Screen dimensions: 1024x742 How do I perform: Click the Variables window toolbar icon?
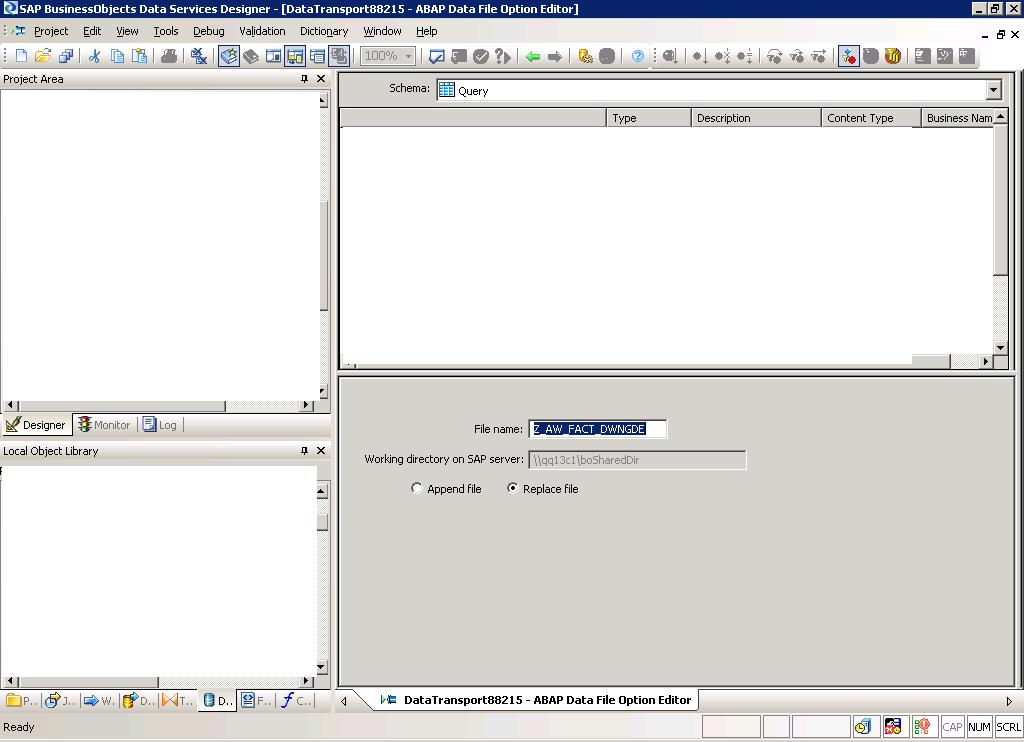coord(273,56)
